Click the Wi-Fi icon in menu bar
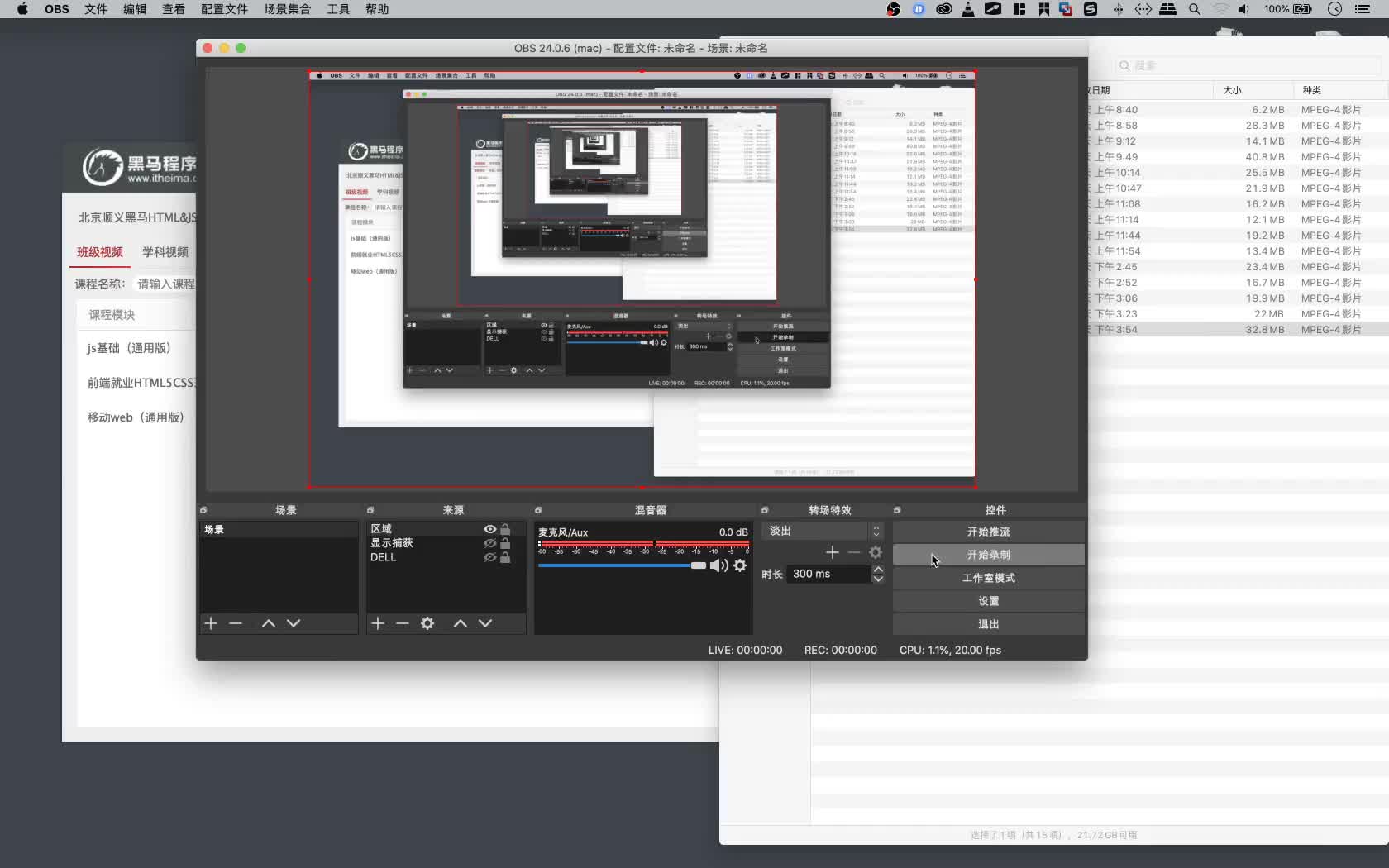Image resolution: width=1389 pixels, height=868 pixels. 1220,9
